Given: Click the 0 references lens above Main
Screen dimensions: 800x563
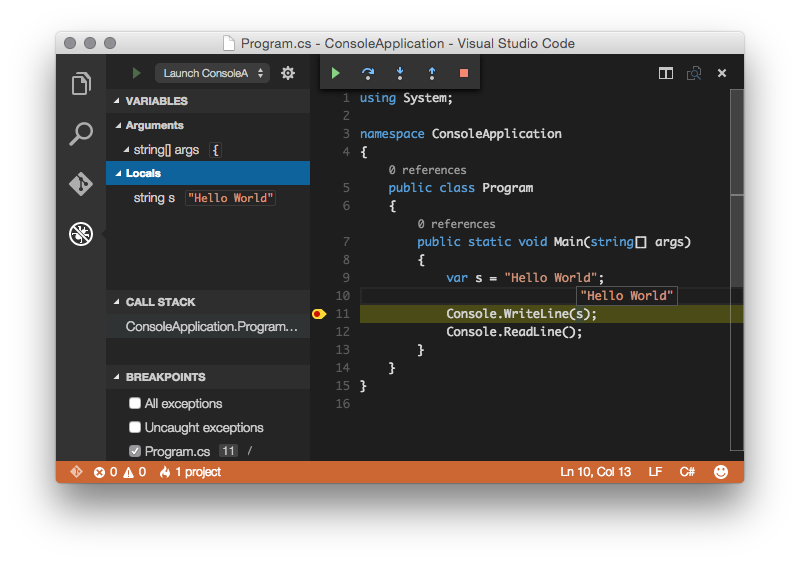Looking at the screenshot, I should pyautogui.click(x=456, y=224).
